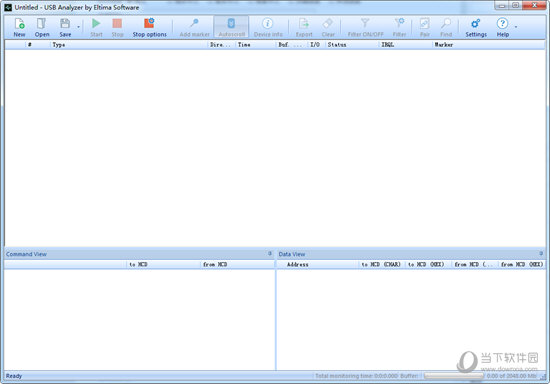550x384 pixels.
Task: Click 'to HCD' header in Command View
Action: click(x=163, y=264)
